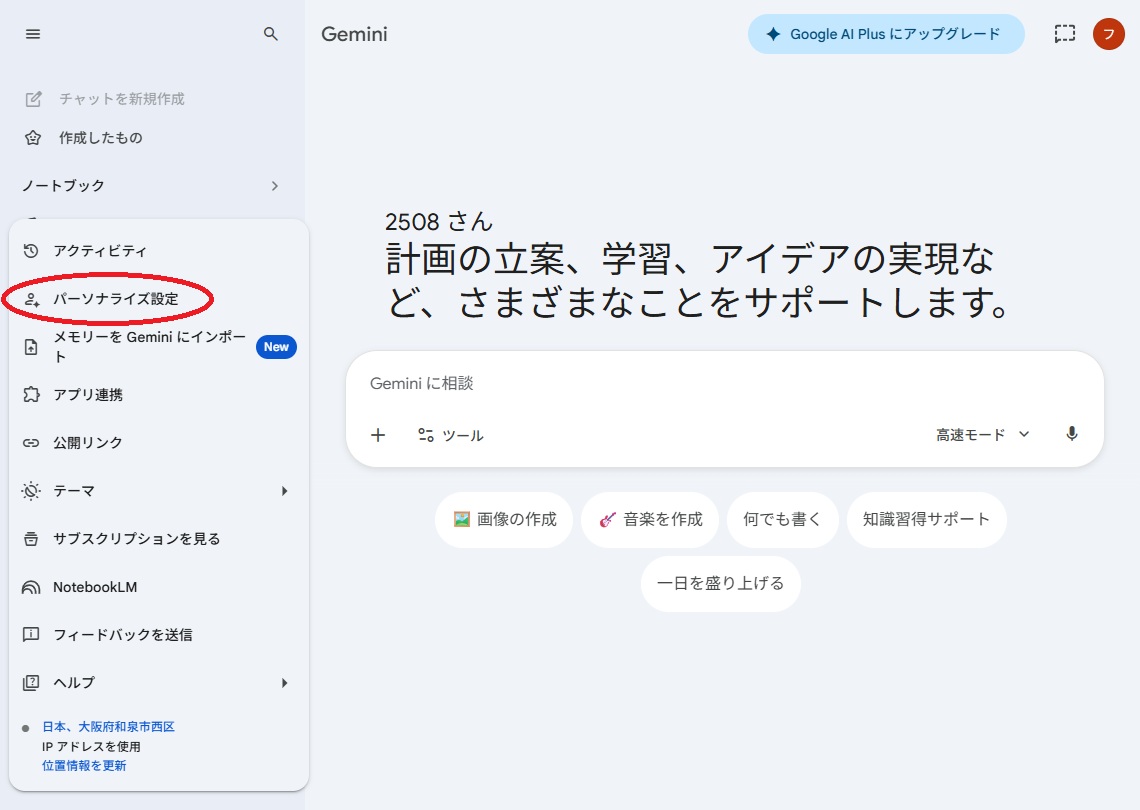Screen dimensions: 1140x810
Task: Expand the ノートブック section chevron
Action: click(275, 186)
